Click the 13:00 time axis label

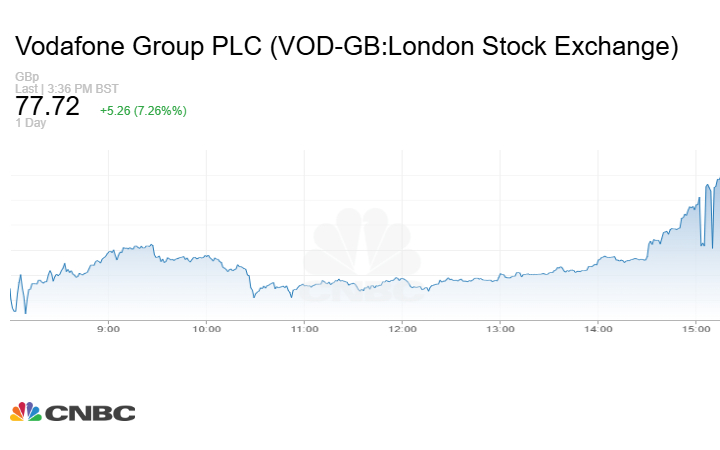500,329
